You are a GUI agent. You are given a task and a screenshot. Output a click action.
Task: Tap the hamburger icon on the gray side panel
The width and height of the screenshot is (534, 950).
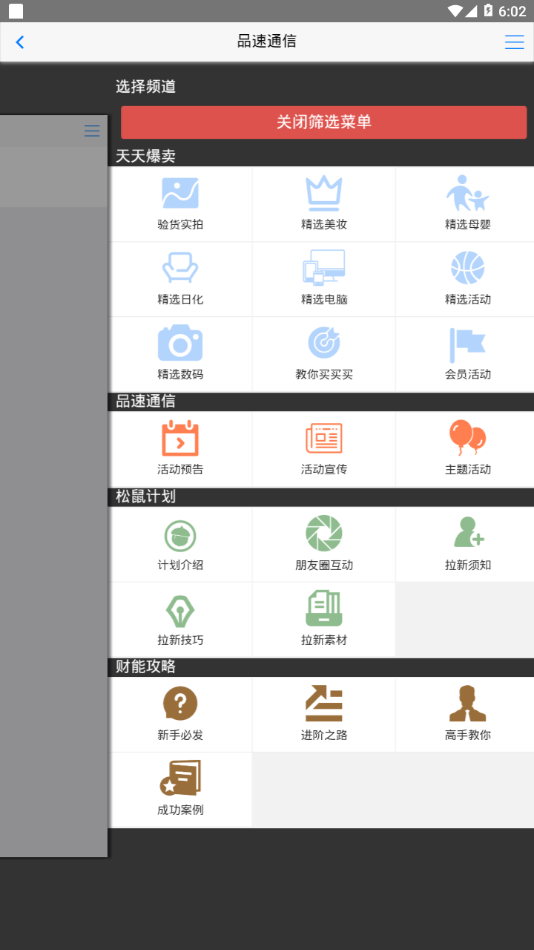point(92,131)
